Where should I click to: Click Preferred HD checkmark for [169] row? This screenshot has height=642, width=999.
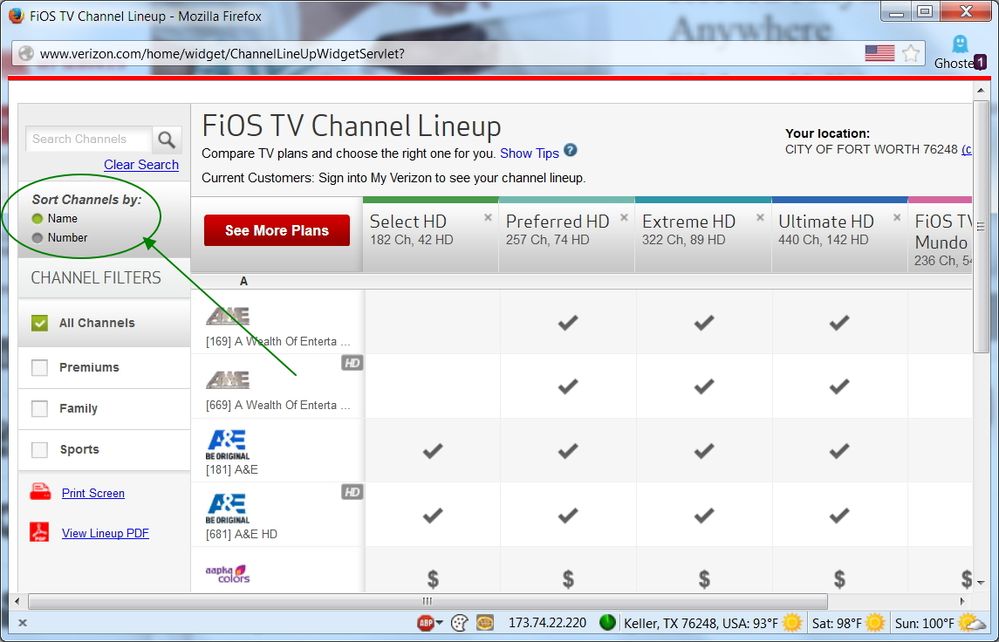click(568, 322)
